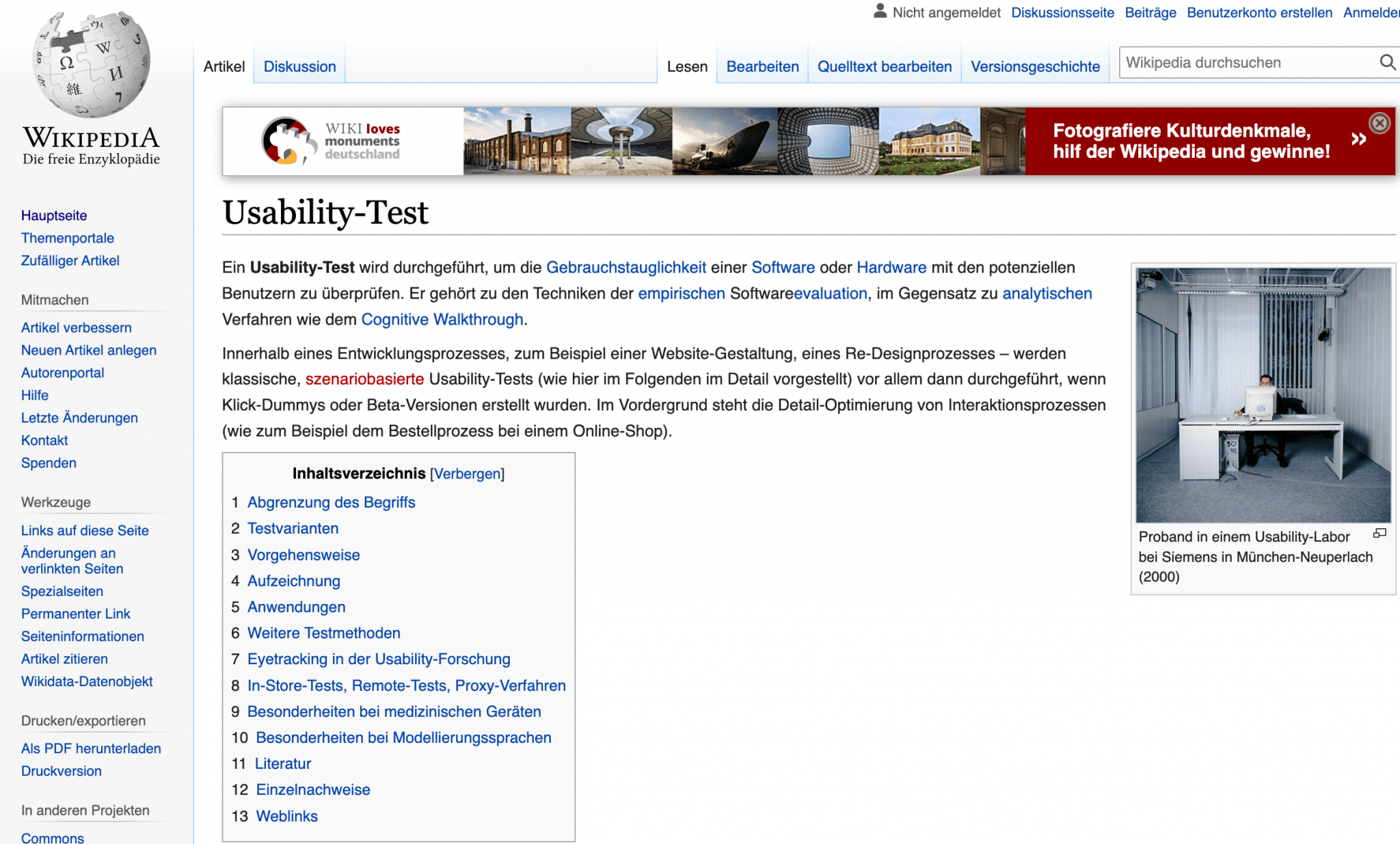1400x844 pixels.
Task: Switch to the Diskussion tab
Action: 299,66
